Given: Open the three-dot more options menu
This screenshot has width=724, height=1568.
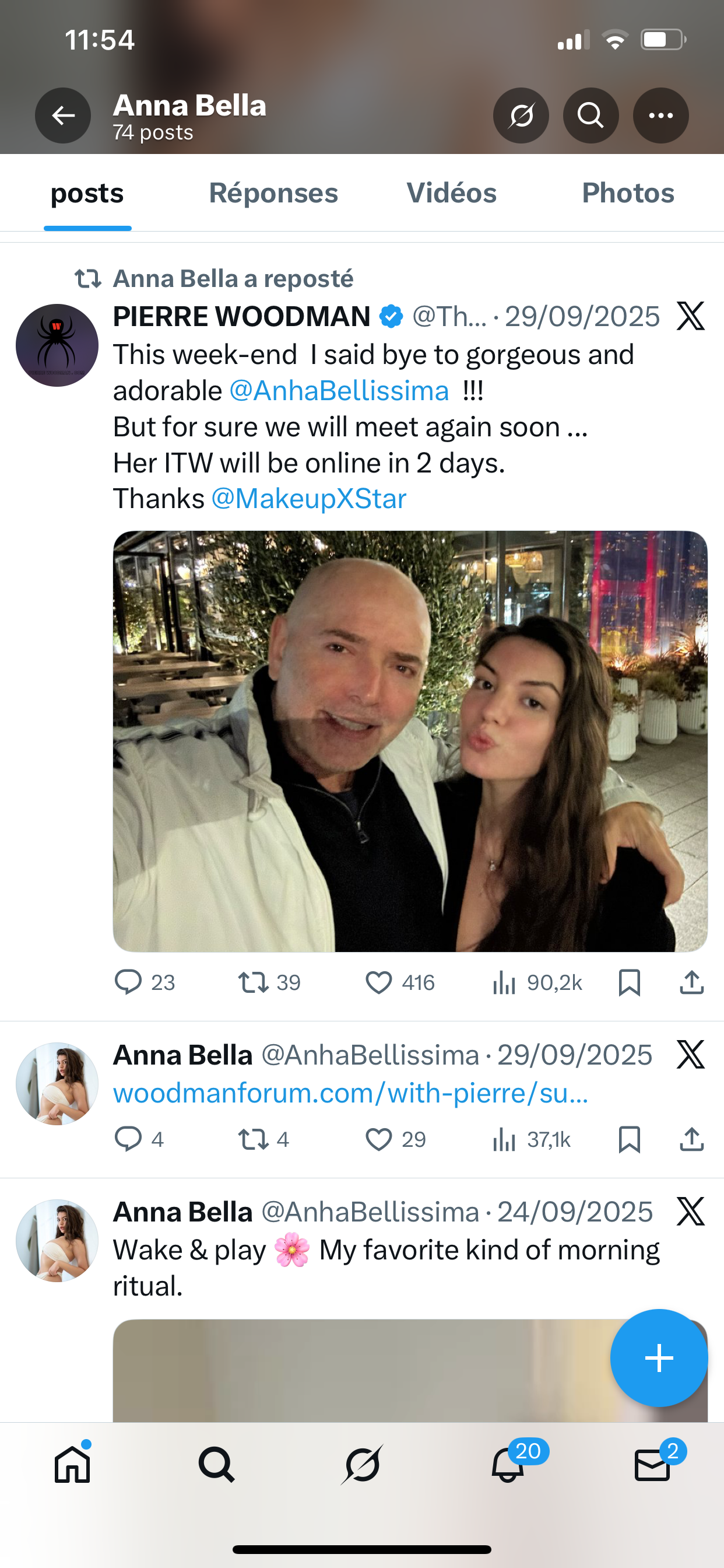Looking at the screenshot, I should point(660,116).
